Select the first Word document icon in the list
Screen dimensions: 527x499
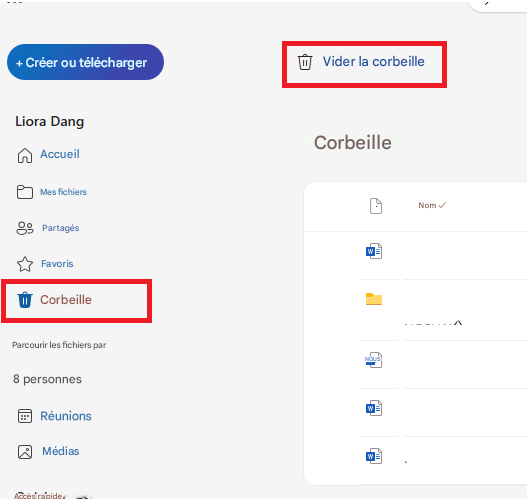pos(374,251)
